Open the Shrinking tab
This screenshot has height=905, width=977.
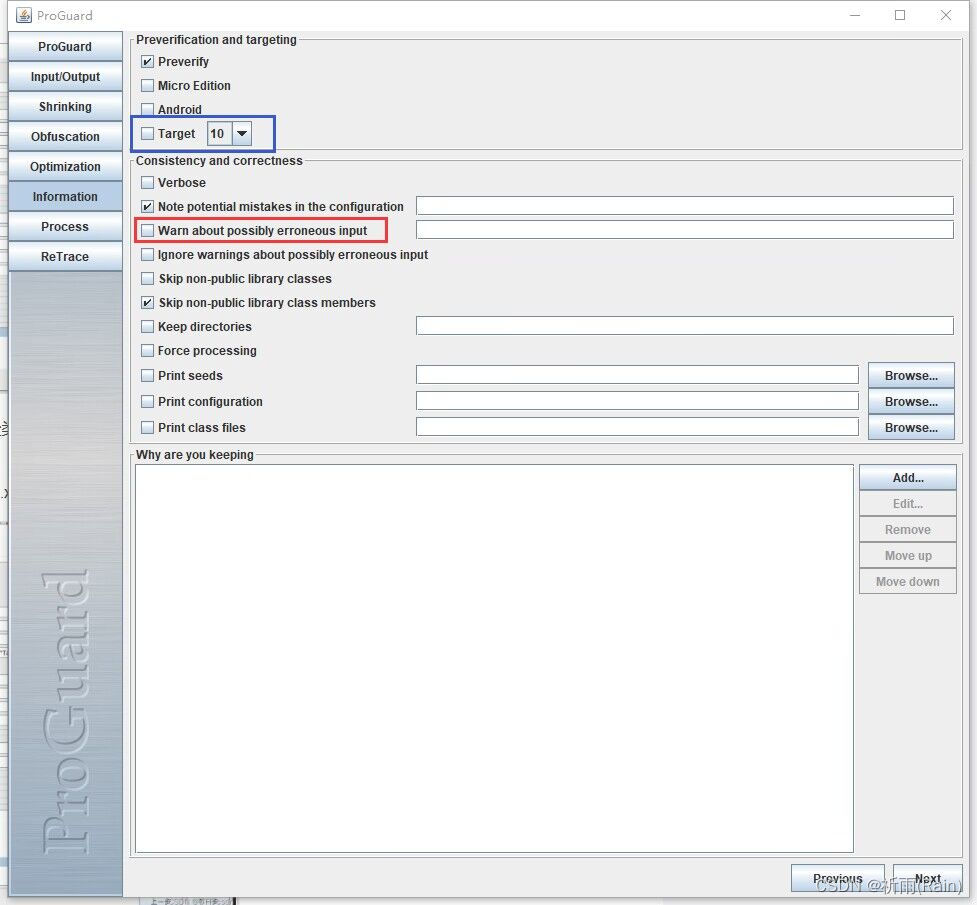[x=65, y=107]
